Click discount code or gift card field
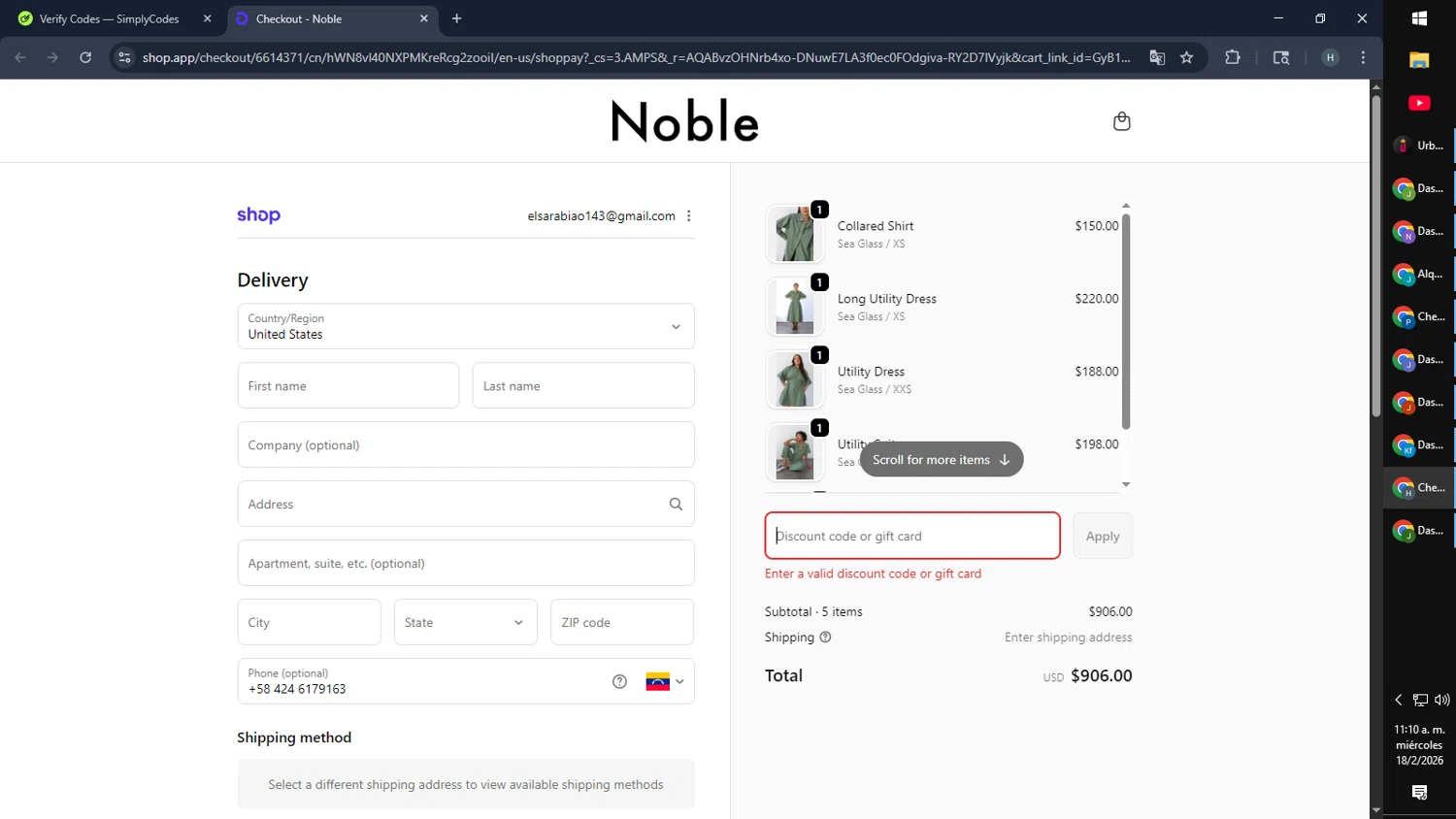The width and height of the screenshot is (1456, 819). (x=912, y=536)
